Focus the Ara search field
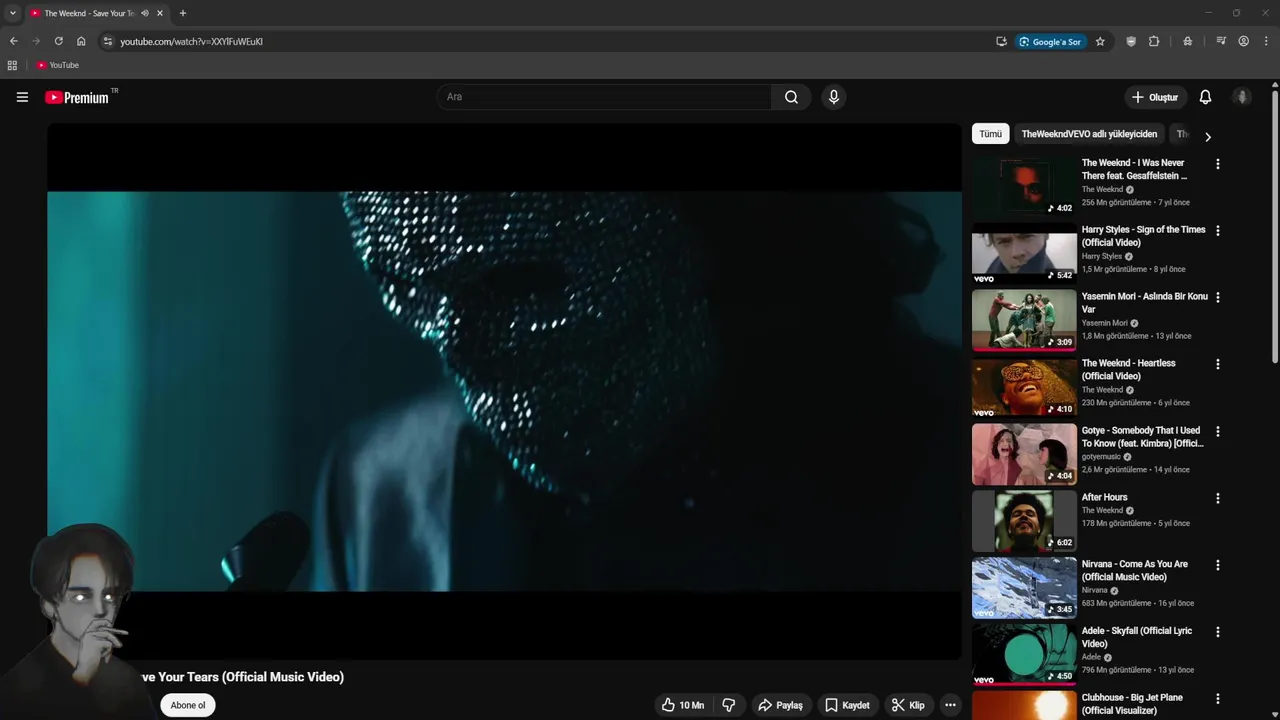 tap(604, 97)
